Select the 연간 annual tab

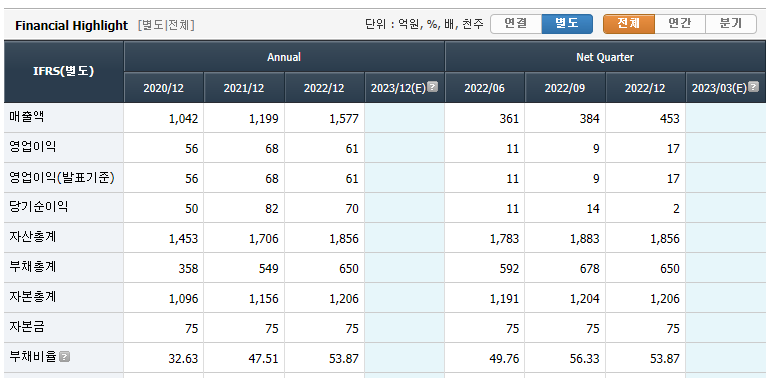pyautogui.click(x=680, y=24)
